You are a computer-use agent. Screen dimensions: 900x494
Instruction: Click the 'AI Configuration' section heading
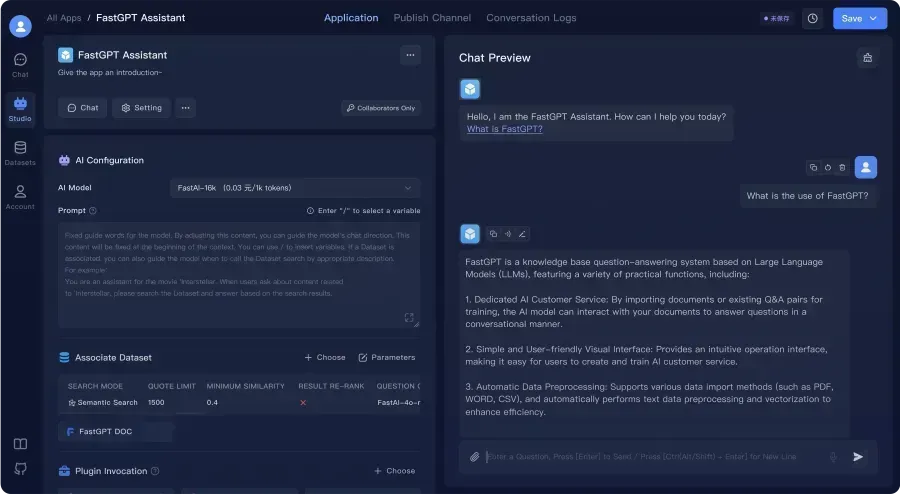click(x=110, y=160)
